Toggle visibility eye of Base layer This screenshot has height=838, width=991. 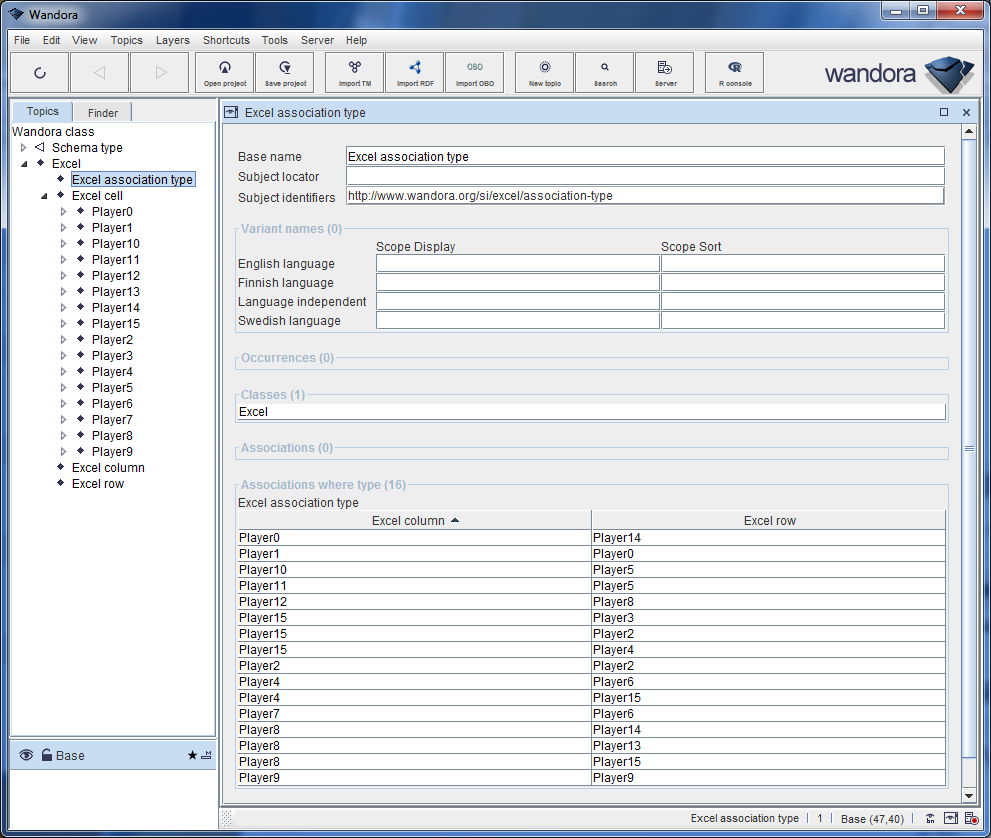point(26,756)
